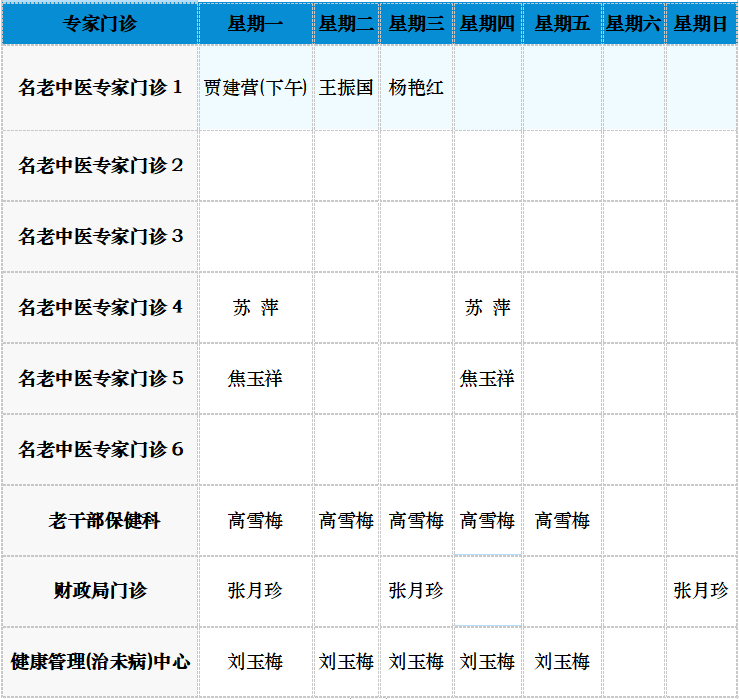This screenshot has width=739, height=699.
Task: Click the 老干部保健科 row label
Action: pyautogui.click(x=100, y=521)
